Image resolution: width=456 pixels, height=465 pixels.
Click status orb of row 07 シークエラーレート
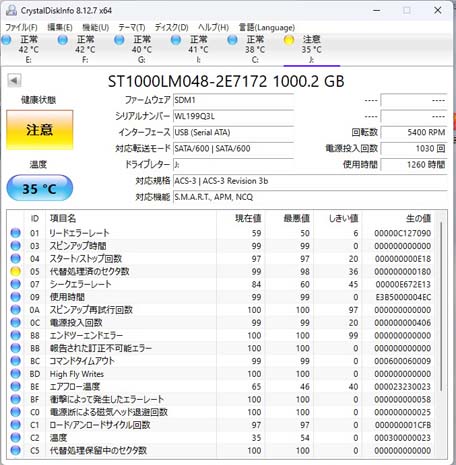tap(15, 284)
